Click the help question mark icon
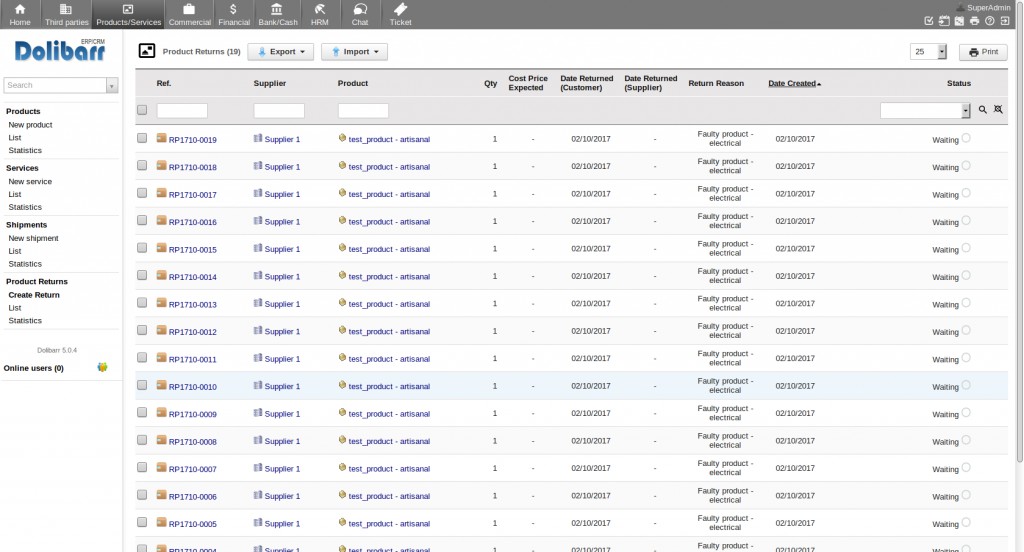Image resolution: width=1024 pixels, height=552 pixels. (990, 21)
